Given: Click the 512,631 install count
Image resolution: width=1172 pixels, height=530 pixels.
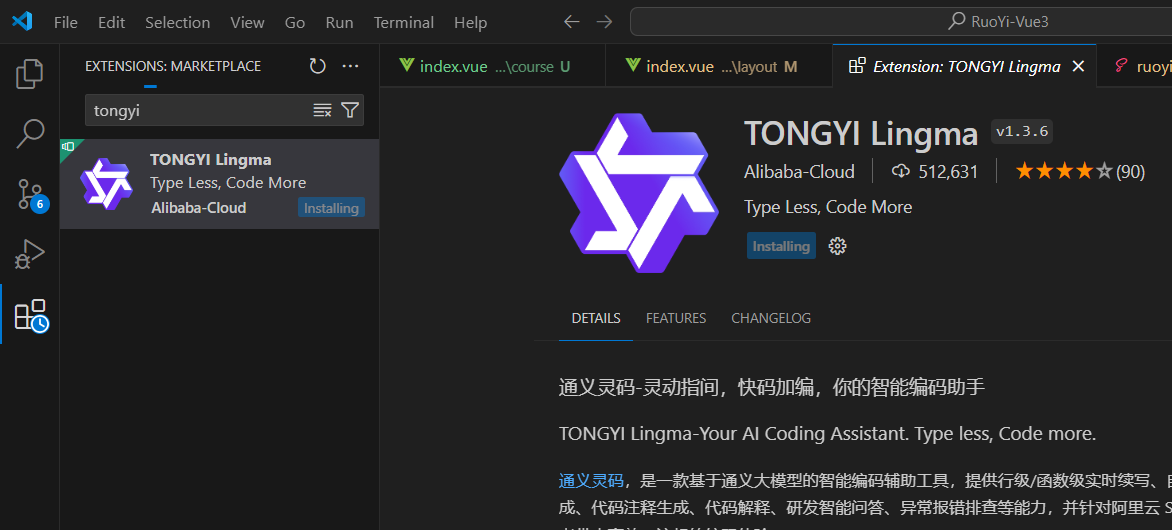Looking at the screenshot, I should (934, 172).
